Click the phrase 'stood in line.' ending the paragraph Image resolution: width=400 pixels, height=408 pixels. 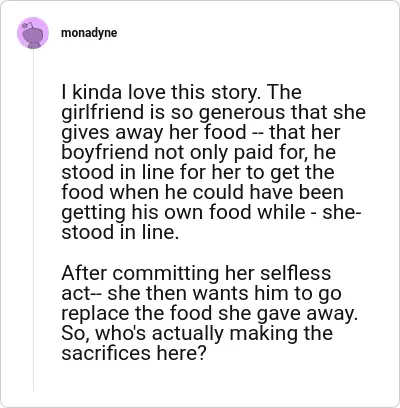point(120,232)
